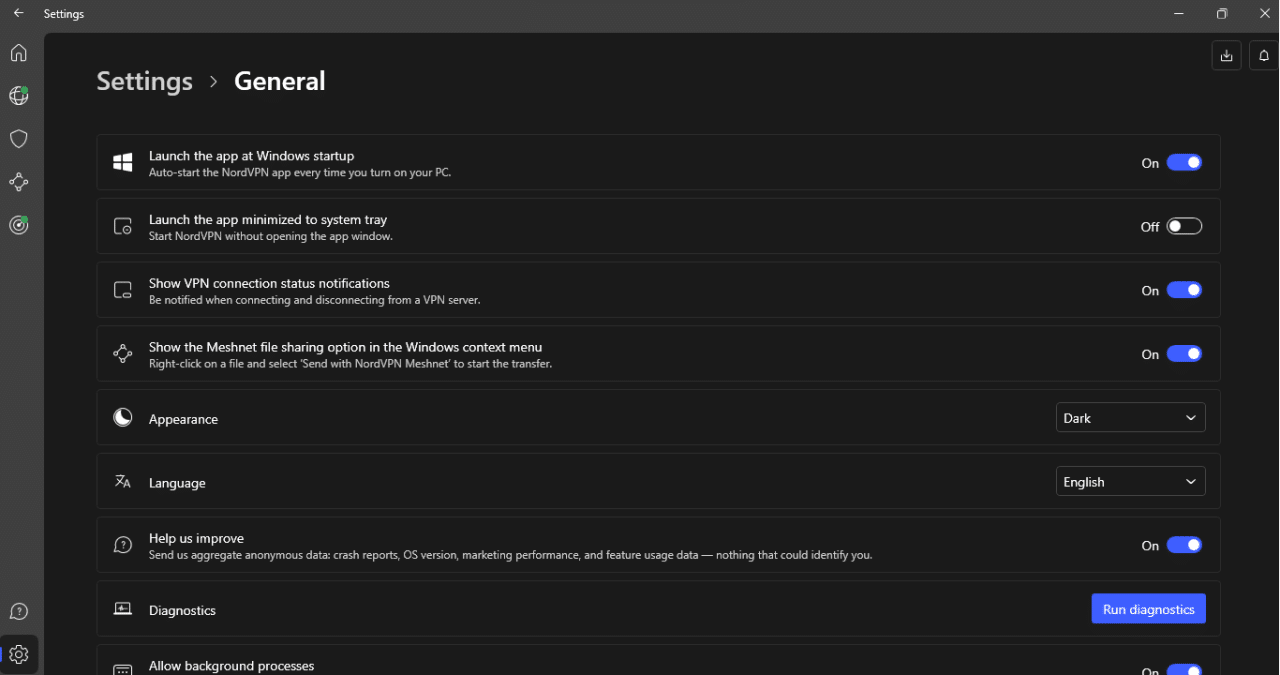Click the Windows startup icon next to first setting
Viewport: 1280px width, 675px height.
tap(122, 161)
